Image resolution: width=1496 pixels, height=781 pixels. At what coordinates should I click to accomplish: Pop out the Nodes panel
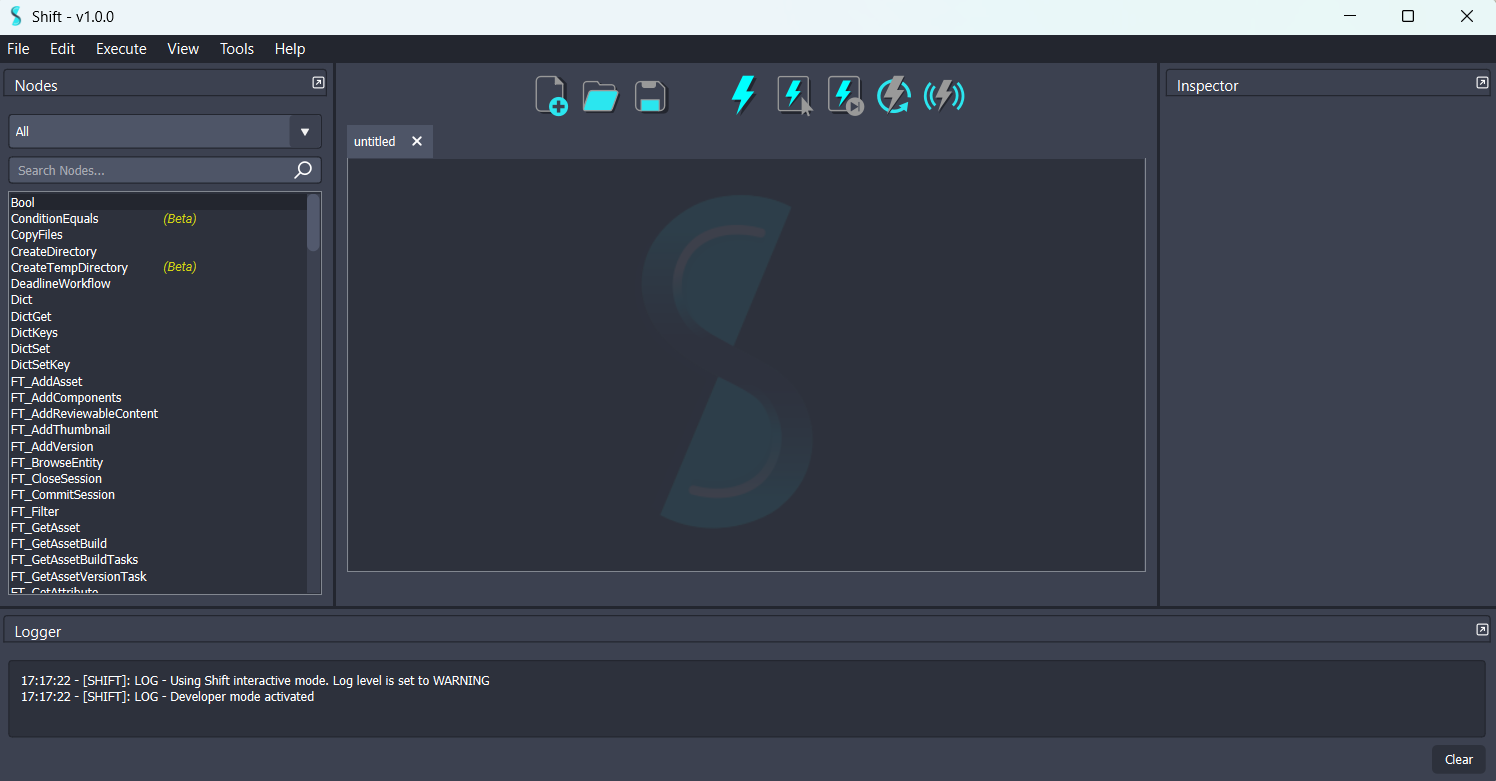click(x=317, y=82)
